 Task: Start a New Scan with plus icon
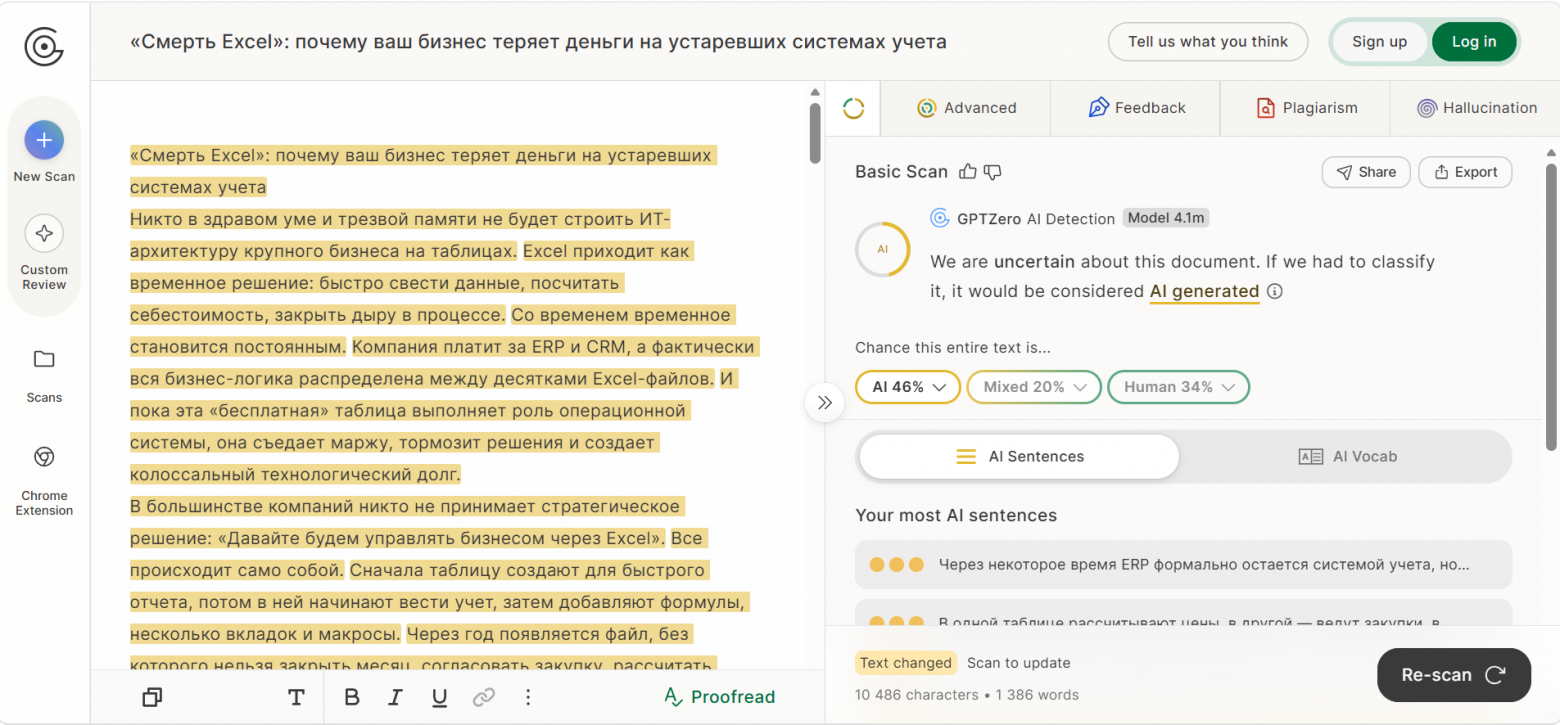pos(44,141)
